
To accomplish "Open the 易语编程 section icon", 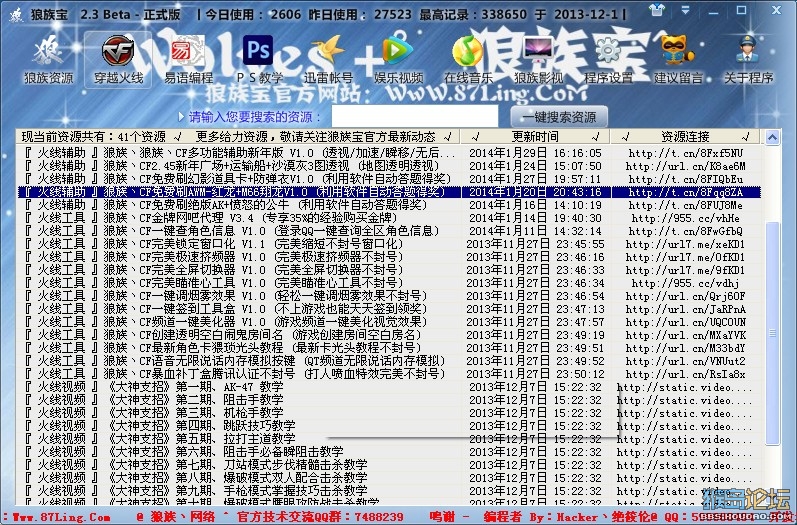I will 189,59.
